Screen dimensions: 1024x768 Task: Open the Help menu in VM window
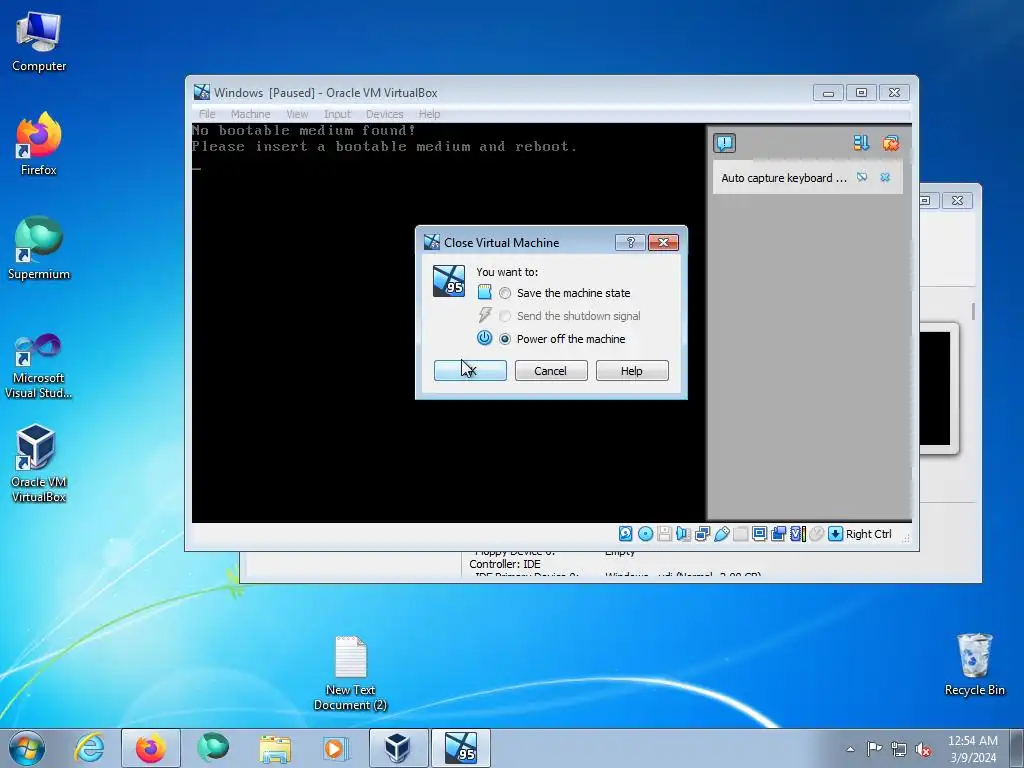coord(429,114)
